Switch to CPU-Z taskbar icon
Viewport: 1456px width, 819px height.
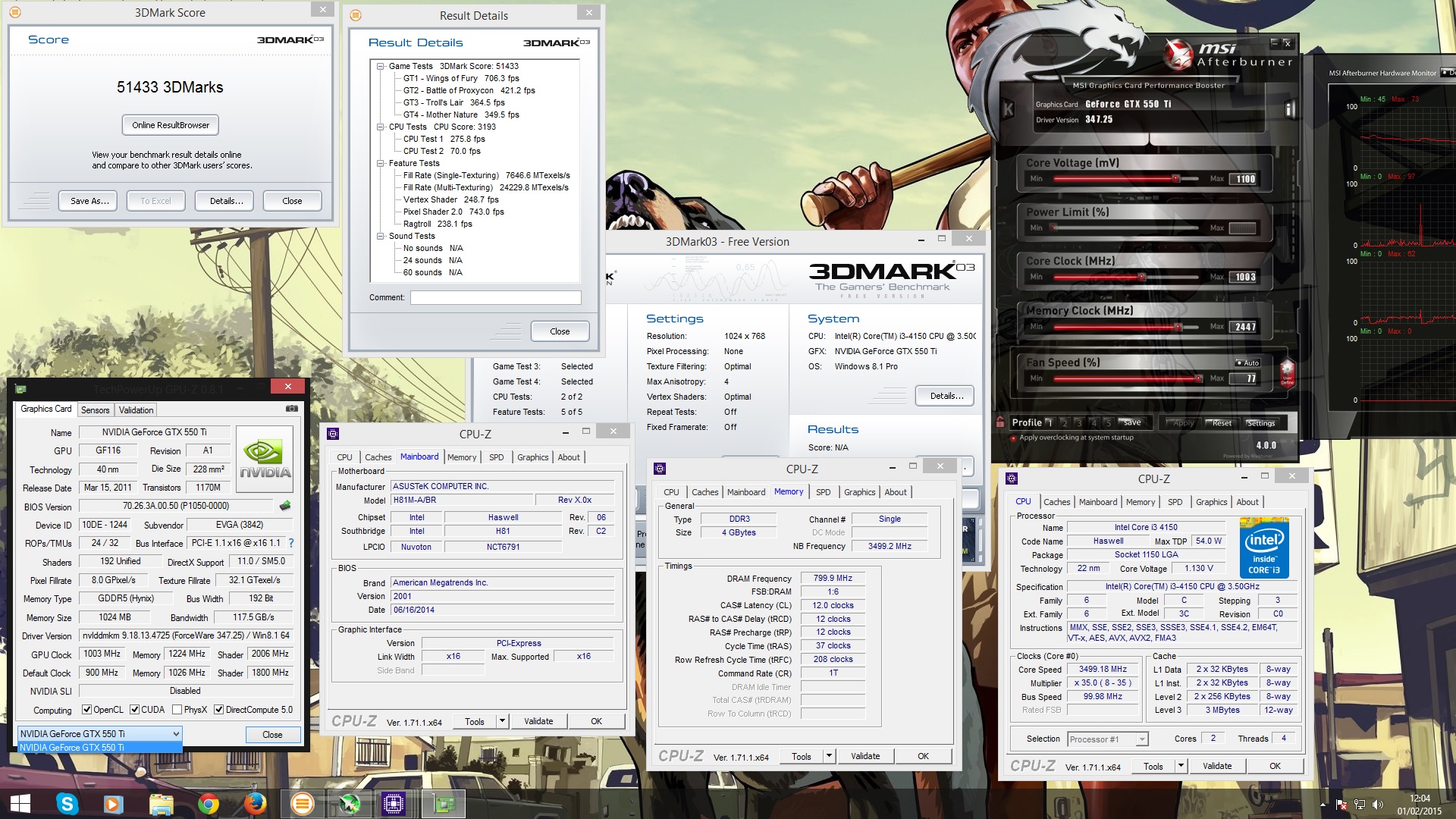click(394, 803)
